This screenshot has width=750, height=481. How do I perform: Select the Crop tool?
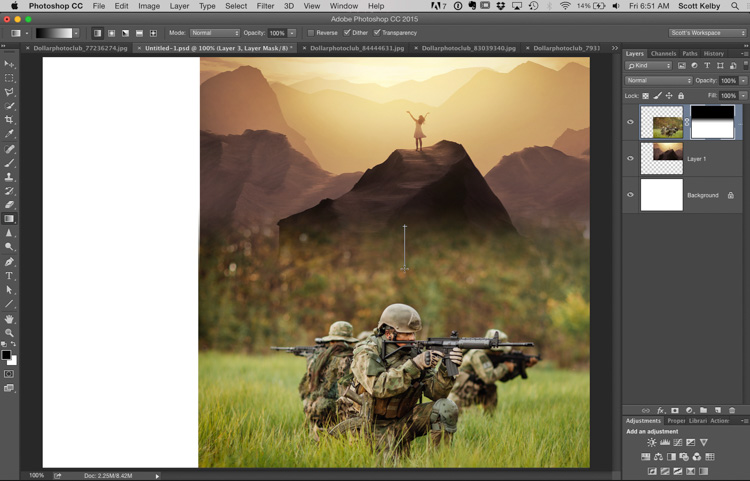click(10, 120)
